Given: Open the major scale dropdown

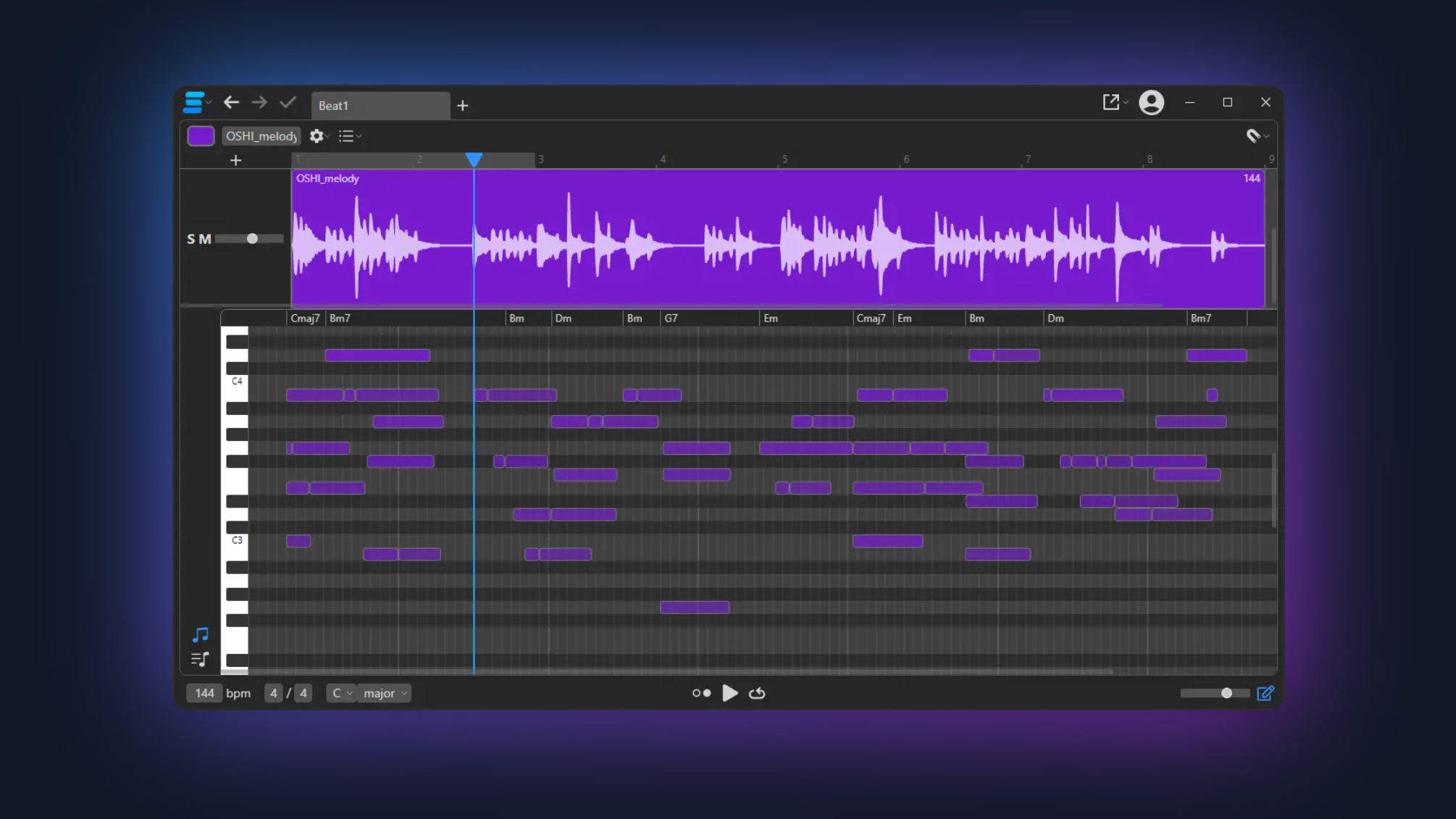Looking at the screenshot, I should pos(385,693).
